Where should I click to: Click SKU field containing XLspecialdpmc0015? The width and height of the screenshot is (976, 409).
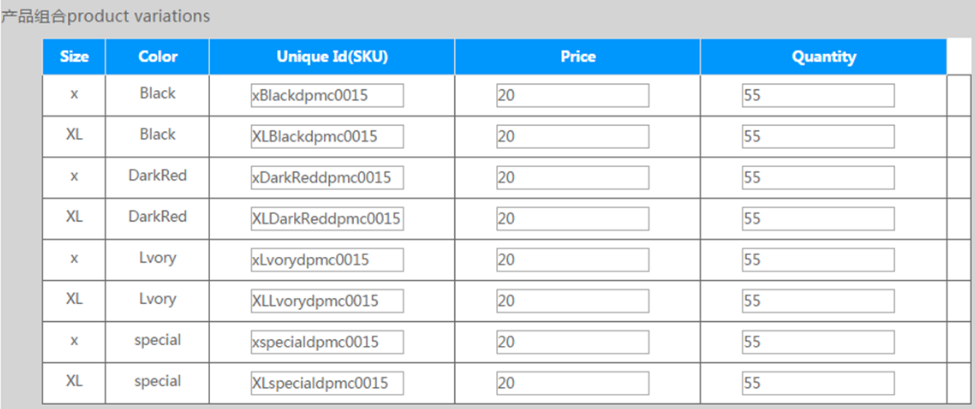(x=327, y=383)
